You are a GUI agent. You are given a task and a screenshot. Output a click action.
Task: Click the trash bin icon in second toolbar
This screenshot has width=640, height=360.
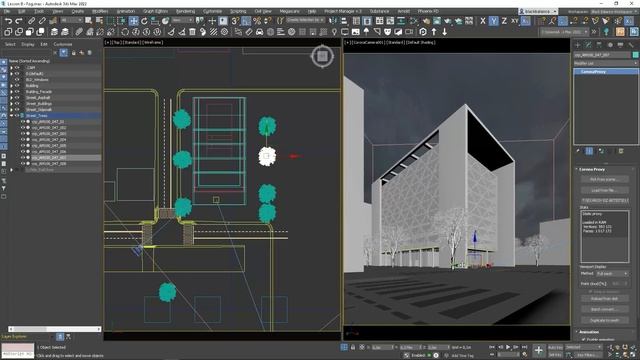[x=192, y=31]
